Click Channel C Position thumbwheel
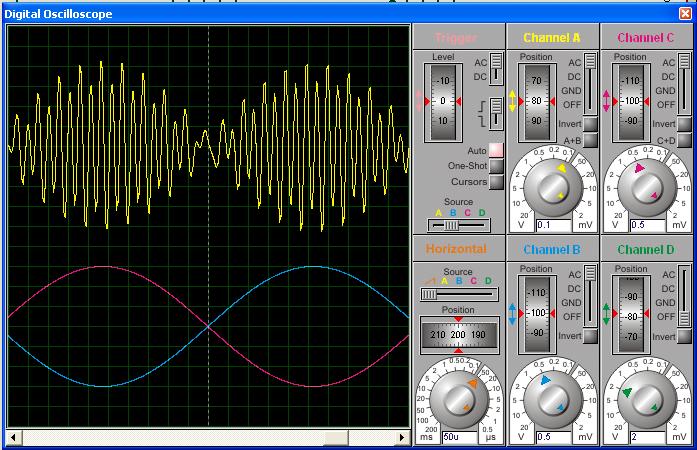This screenshot has width=697, height=450. pos(631,102)
